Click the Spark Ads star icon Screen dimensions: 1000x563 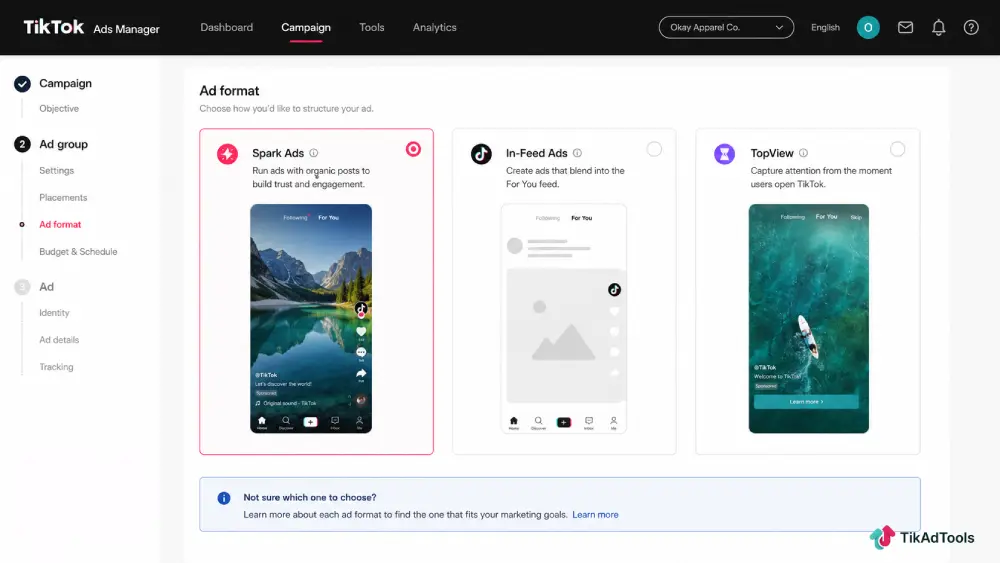point(227,154)
